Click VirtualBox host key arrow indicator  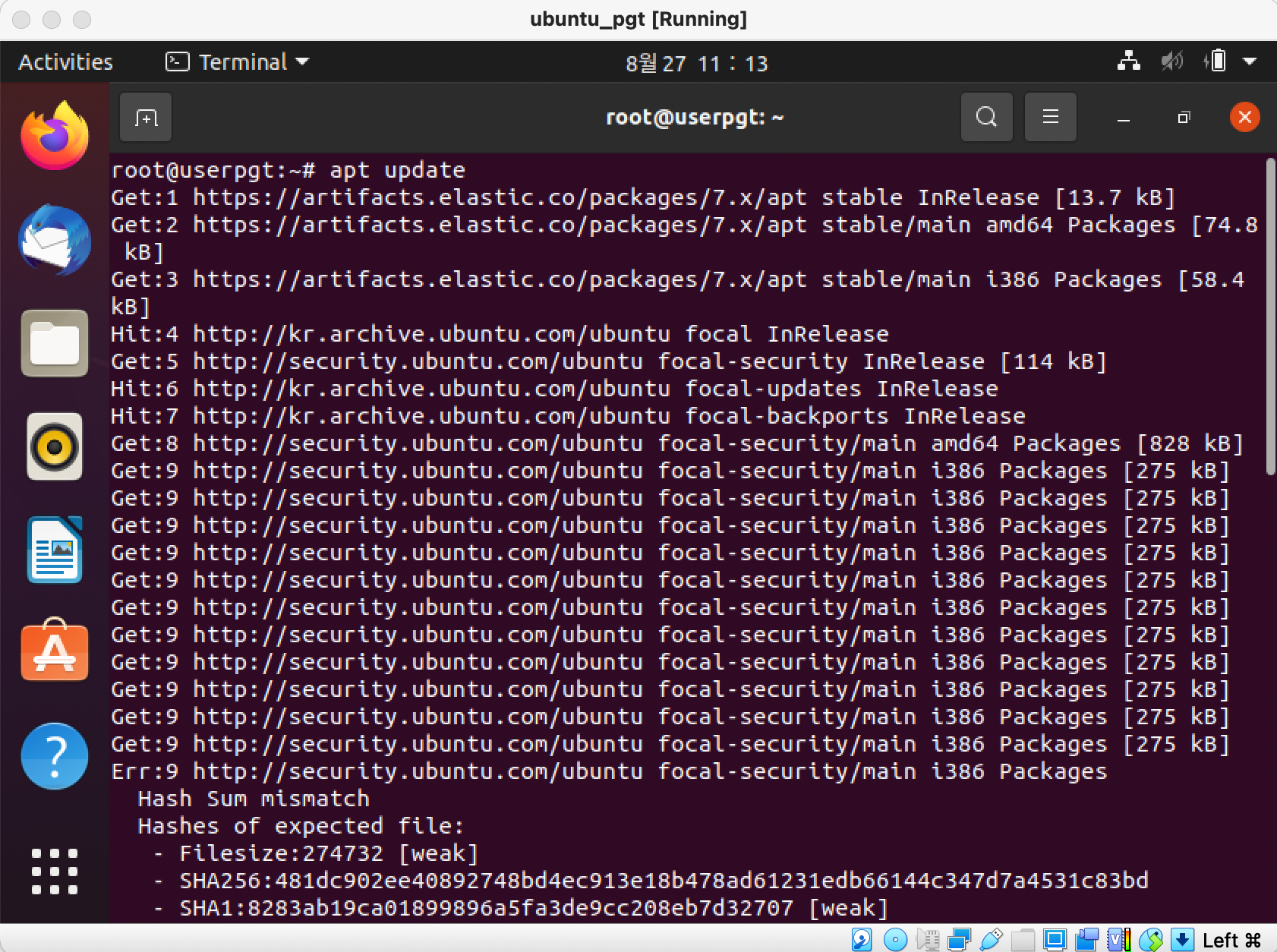click(x=1182, y=940)
